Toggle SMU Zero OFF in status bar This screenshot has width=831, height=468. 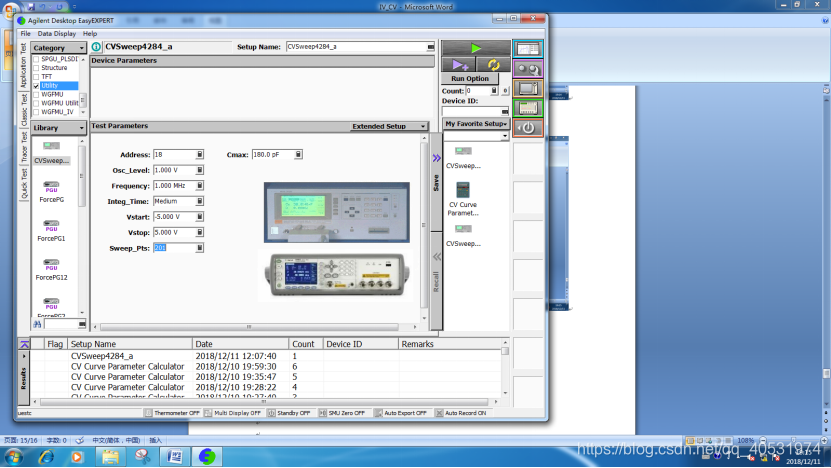click(342, 413)
